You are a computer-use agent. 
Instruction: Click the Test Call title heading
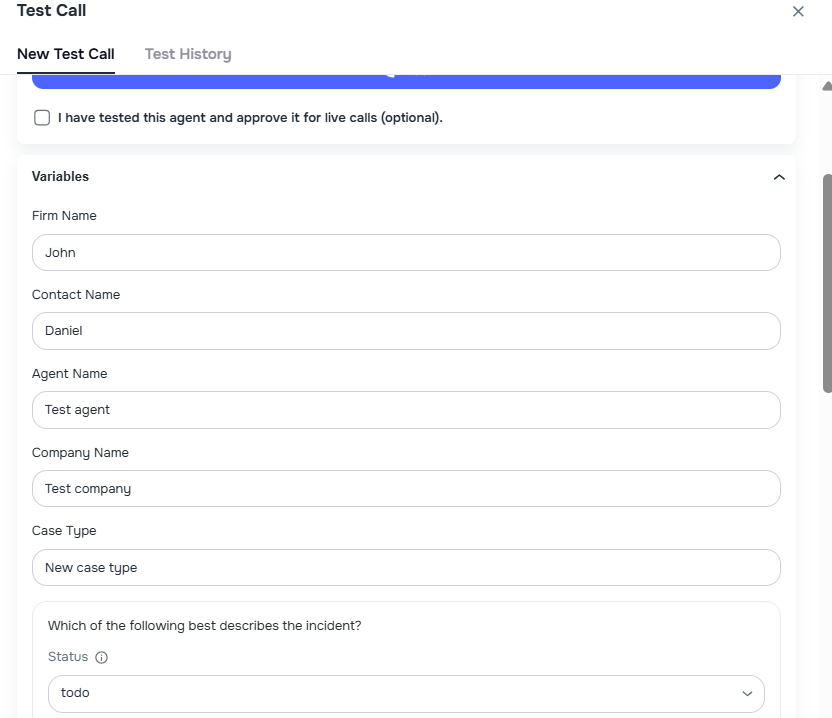pos(52,11)
